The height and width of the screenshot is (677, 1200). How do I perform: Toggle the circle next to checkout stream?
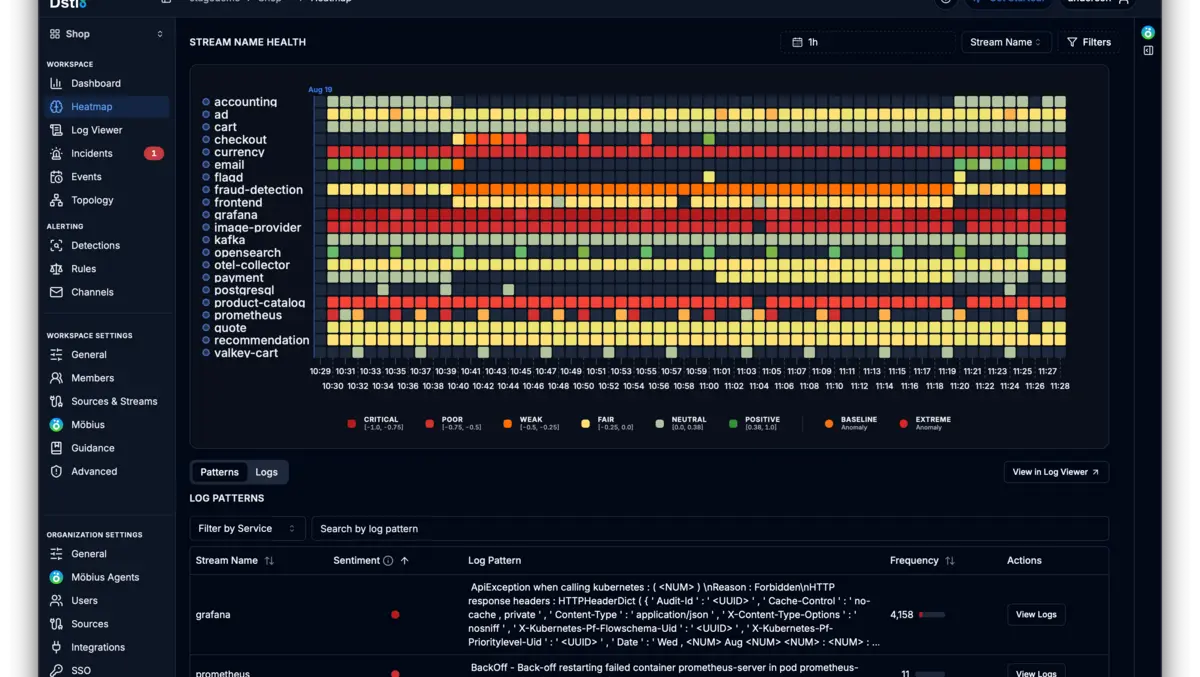coord(206,139)
